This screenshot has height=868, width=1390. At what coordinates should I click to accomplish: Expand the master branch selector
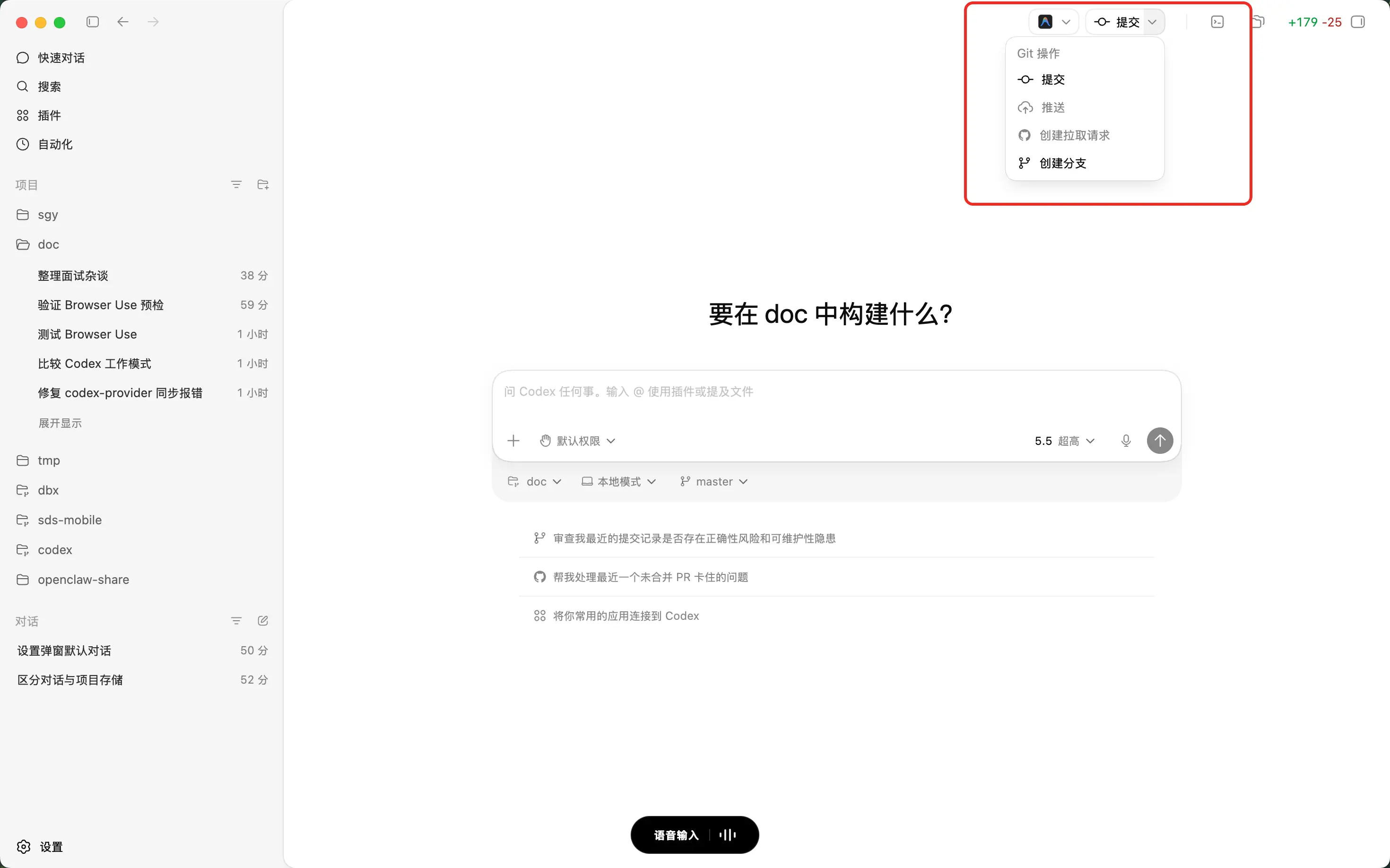[713, 481]
